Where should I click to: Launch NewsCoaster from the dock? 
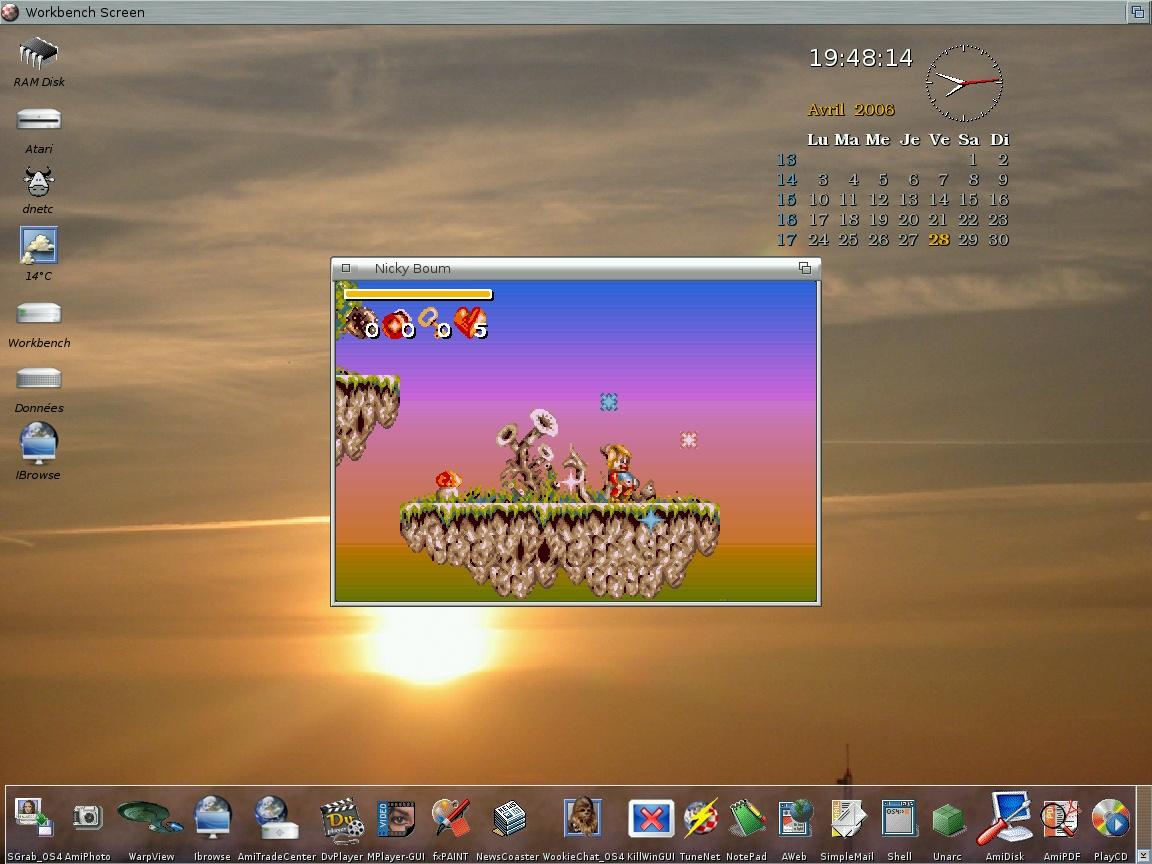[508, 818]
